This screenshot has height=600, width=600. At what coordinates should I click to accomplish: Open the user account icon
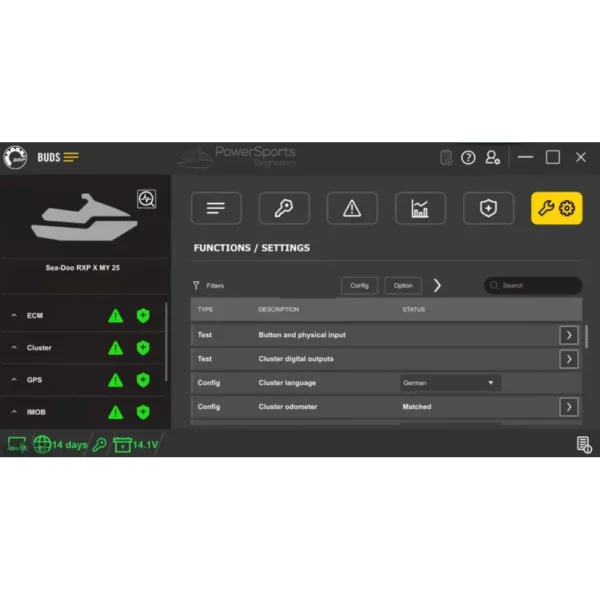pyautogui.click(x=492, y=157)
